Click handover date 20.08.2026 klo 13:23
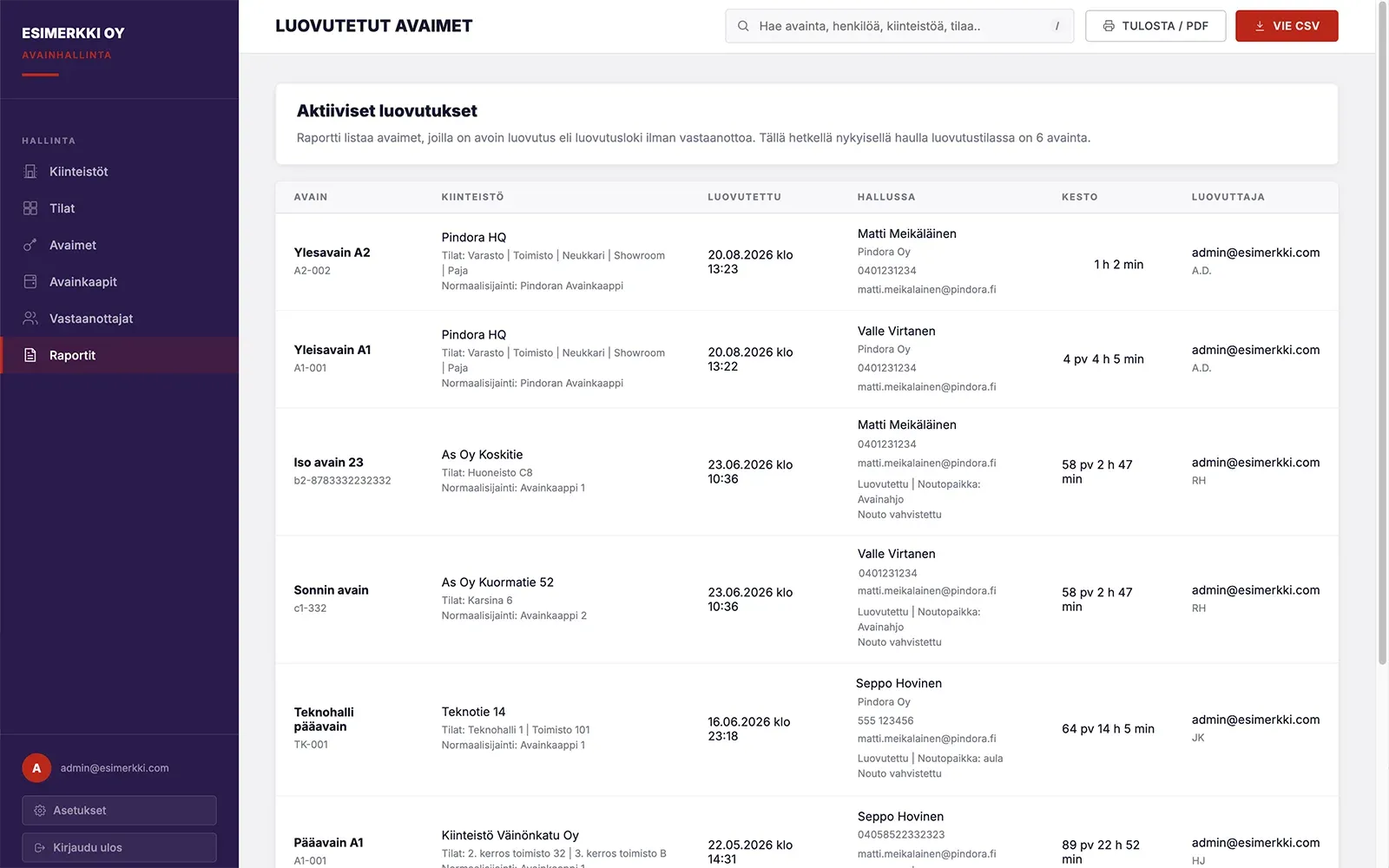Screen dimensions: 1389x868 coord(750,262)
